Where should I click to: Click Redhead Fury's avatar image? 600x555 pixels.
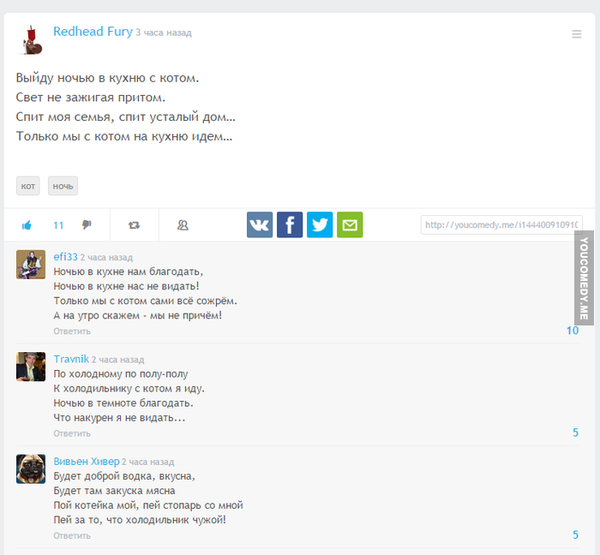point(32,40)
